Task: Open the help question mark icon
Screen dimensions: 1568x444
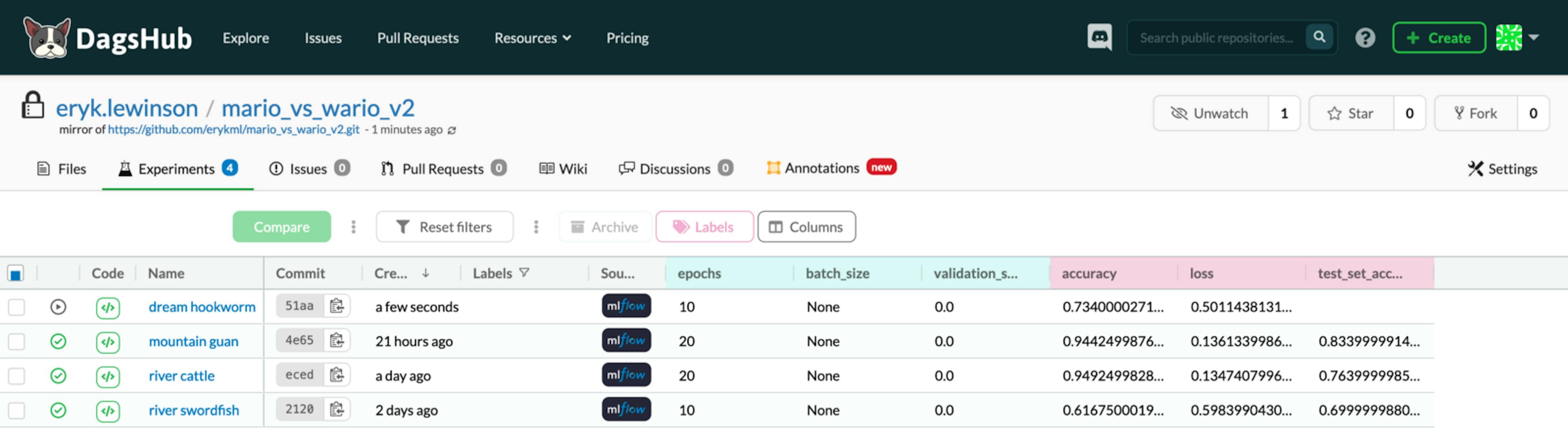Action: [1365, 38]
